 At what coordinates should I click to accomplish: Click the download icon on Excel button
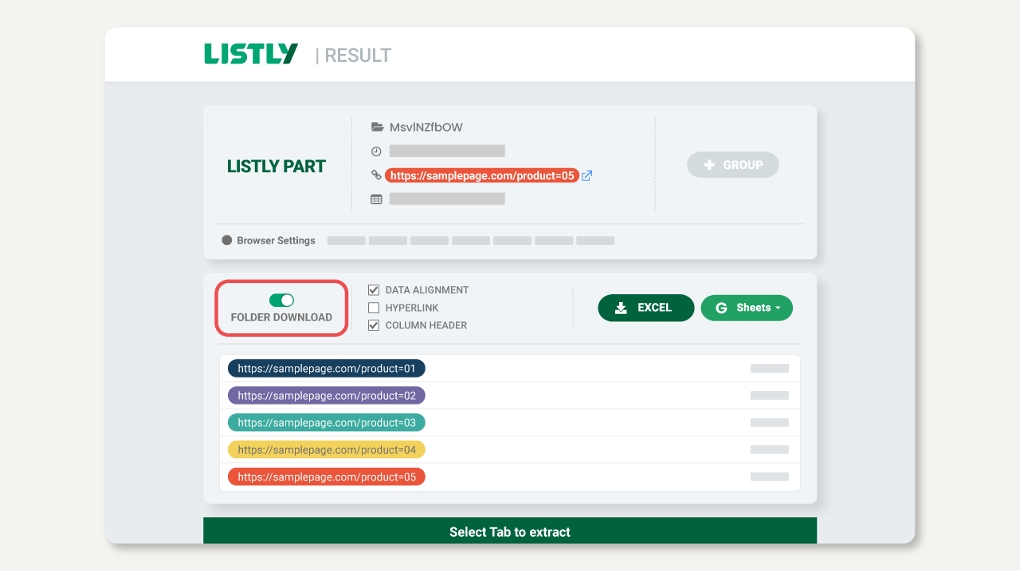pyautogui.click(x=621, y=308)
